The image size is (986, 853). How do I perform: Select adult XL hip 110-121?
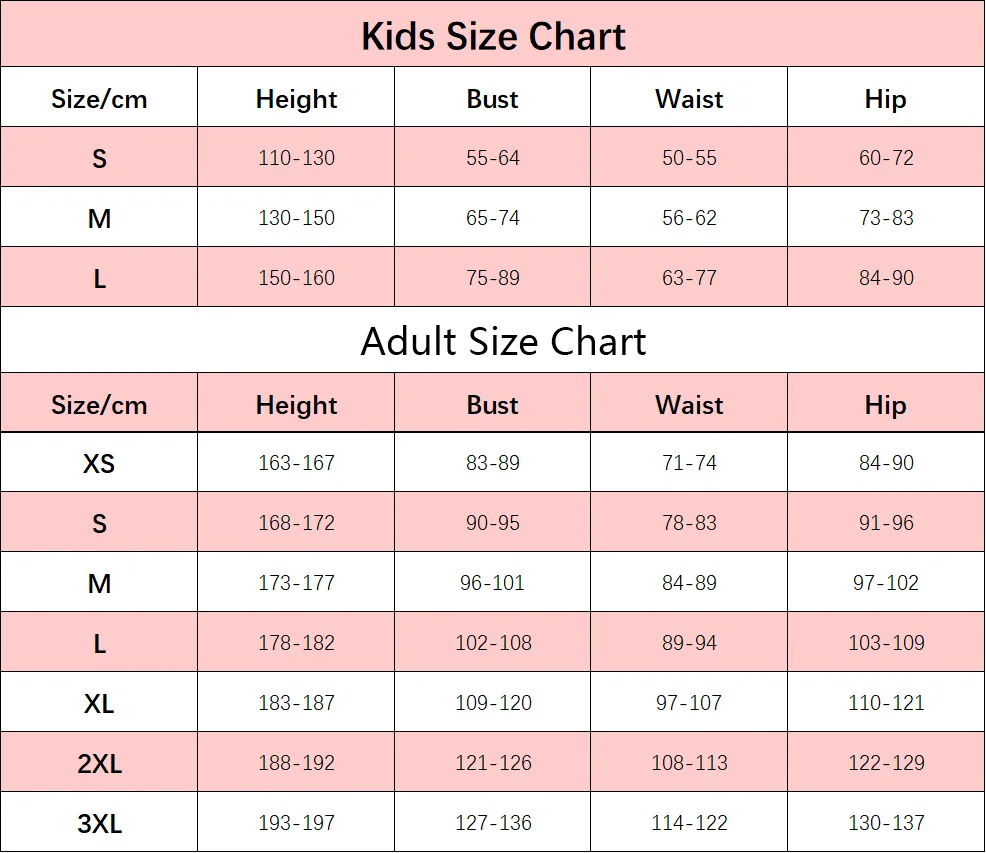pos(886,702)
